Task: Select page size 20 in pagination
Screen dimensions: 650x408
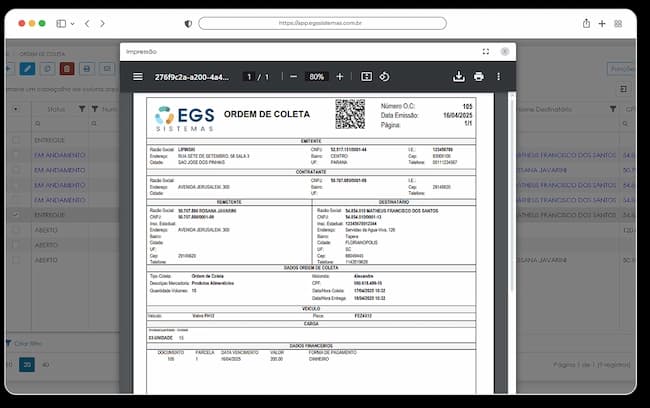Action: pos(27,365)
